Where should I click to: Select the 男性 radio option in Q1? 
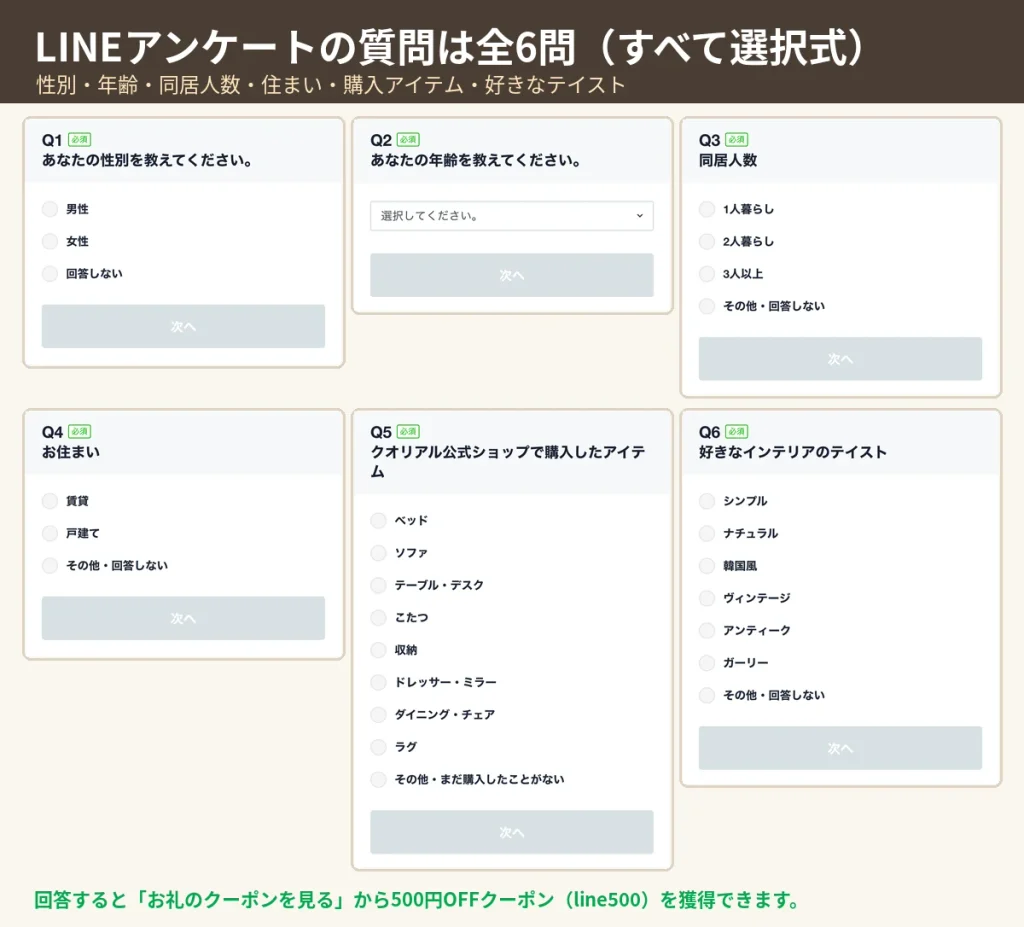50,209
